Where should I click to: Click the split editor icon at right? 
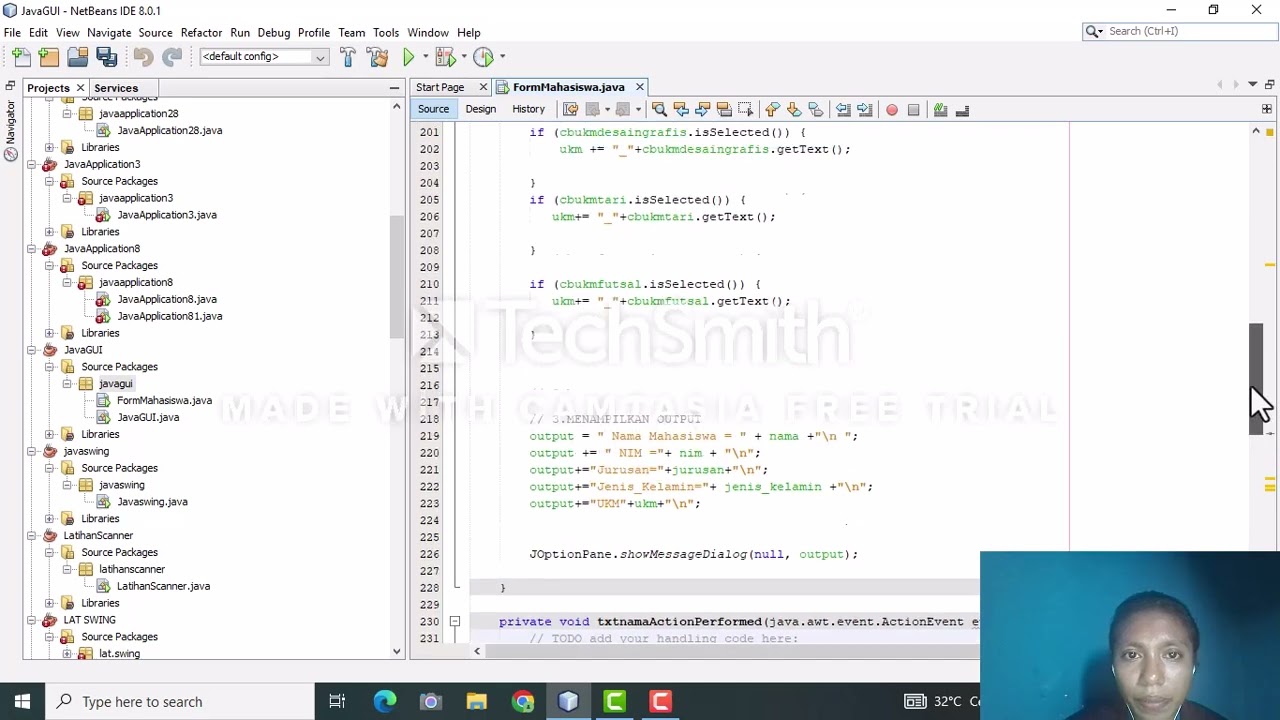coord(1267,109)
